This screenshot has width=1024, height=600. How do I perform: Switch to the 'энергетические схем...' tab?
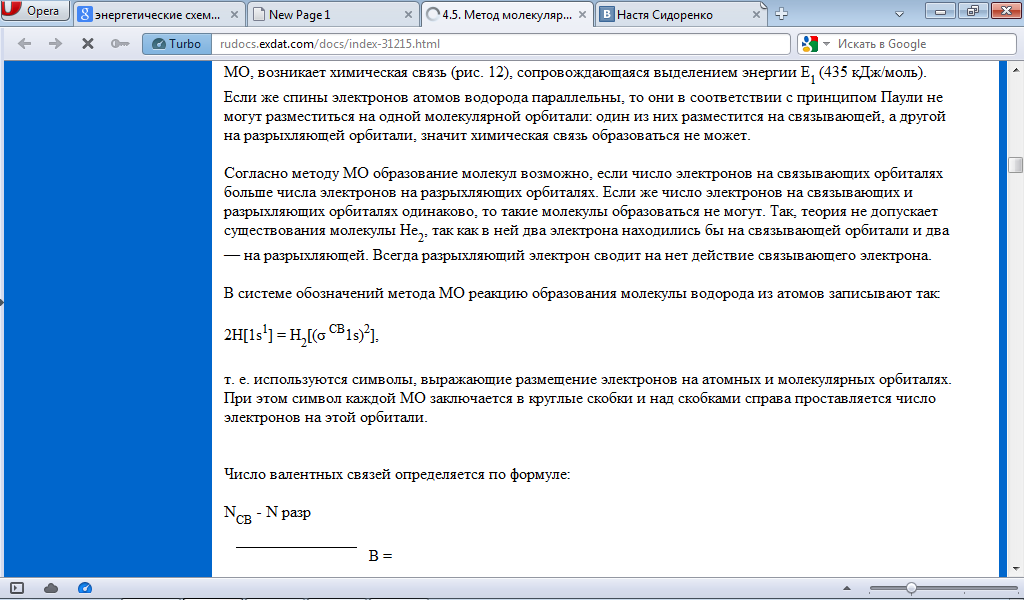coord(160,14)
